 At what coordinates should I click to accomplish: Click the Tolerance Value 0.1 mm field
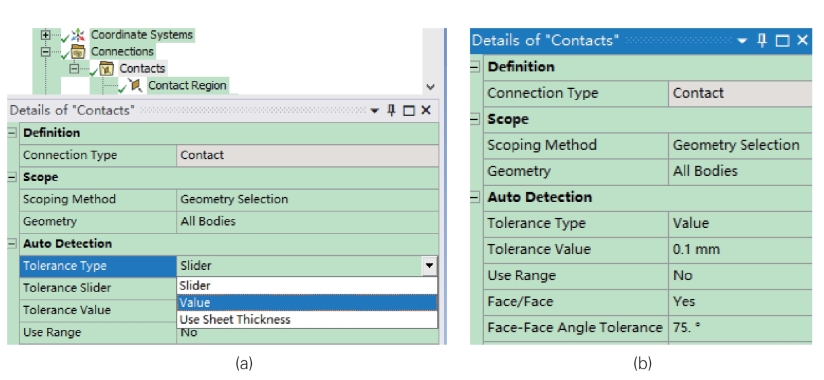coord(740,249)
